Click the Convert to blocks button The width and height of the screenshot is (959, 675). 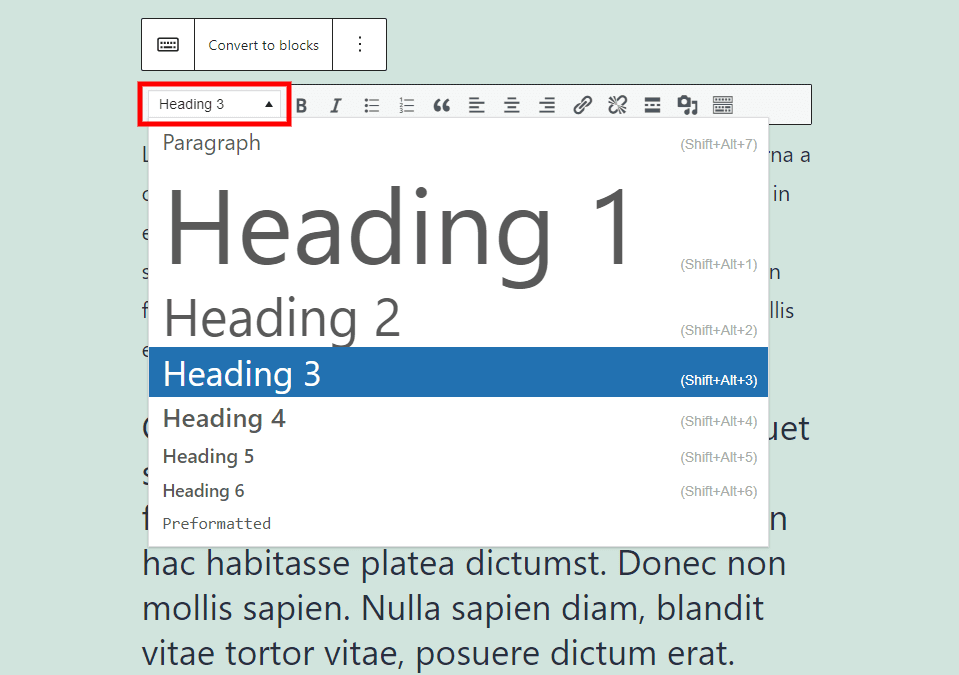pos(263,44)
